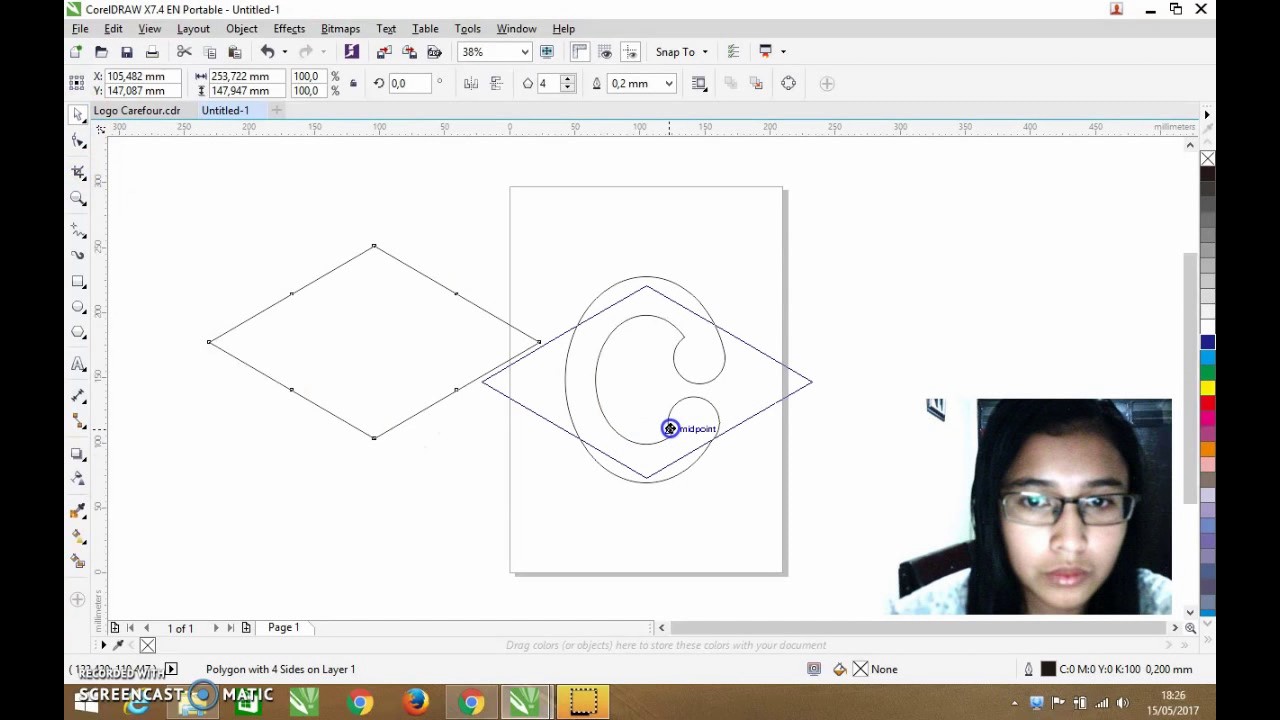
Task: Click the Export icon
Action: [409, 52]
